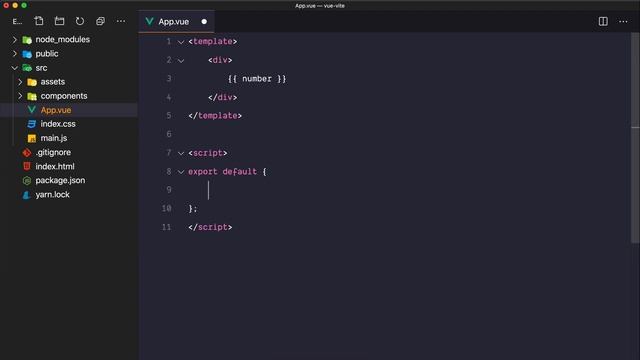
Task: Click the CSS icon beside index.css
Action: (x=31, y=124)
